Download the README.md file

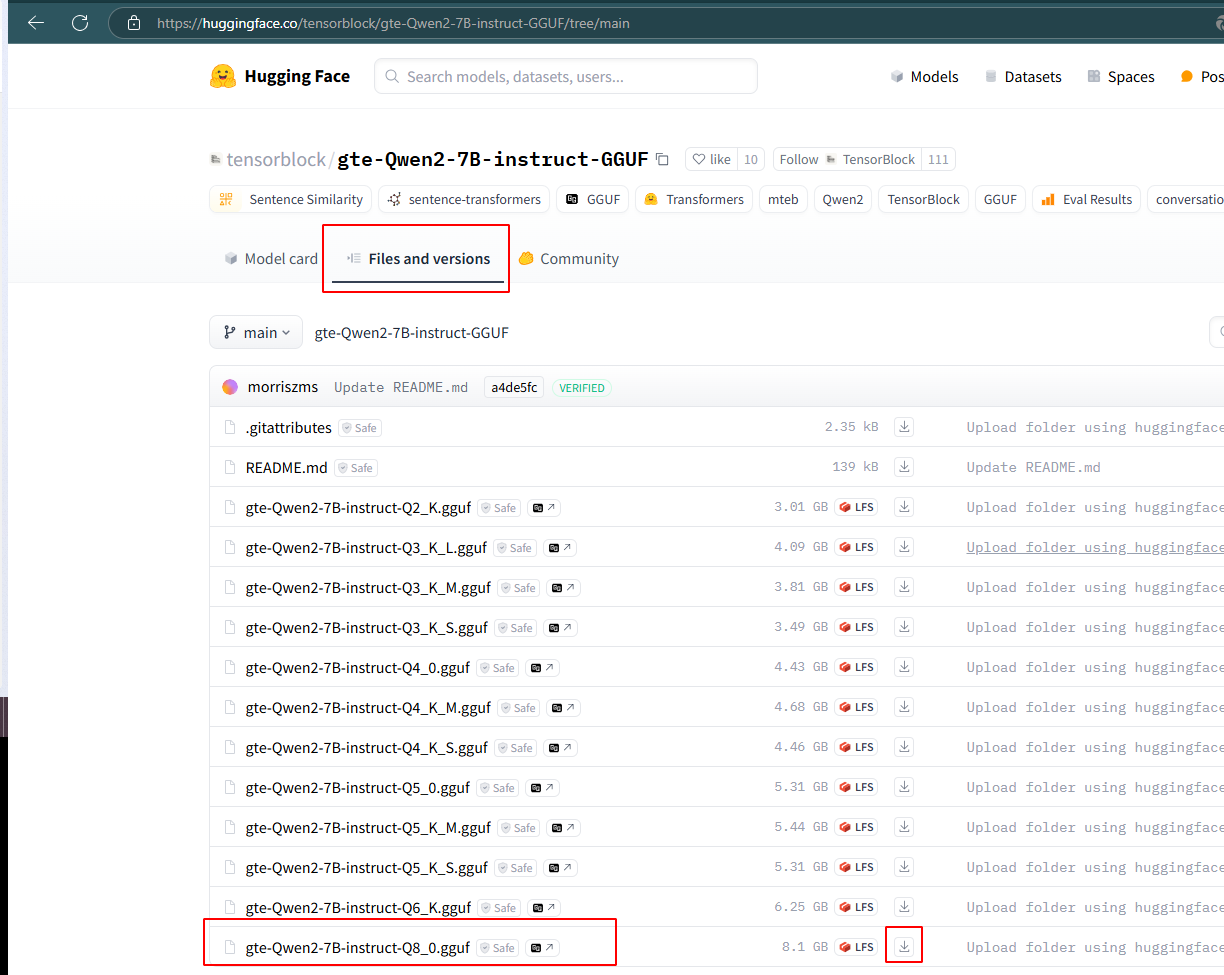click(903, 466)
